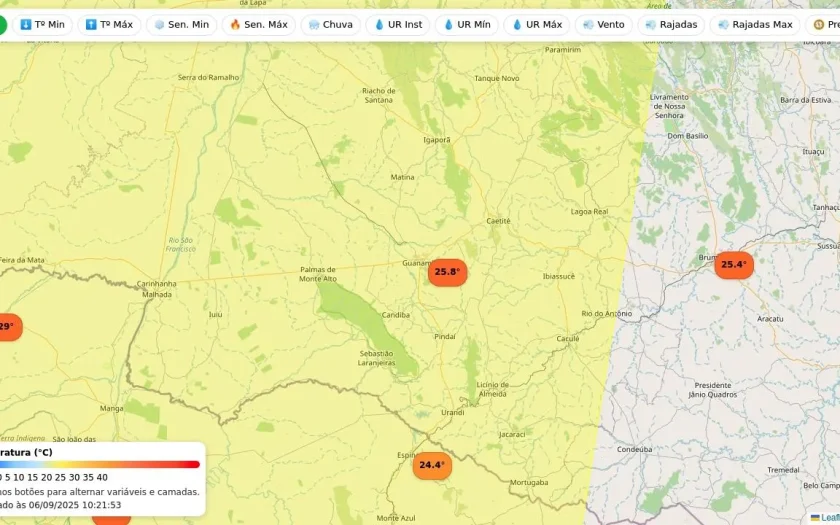Viewport: 840px width, 525px height.
Task: Select the Rajadas gusts button
Action: [671, 25]
